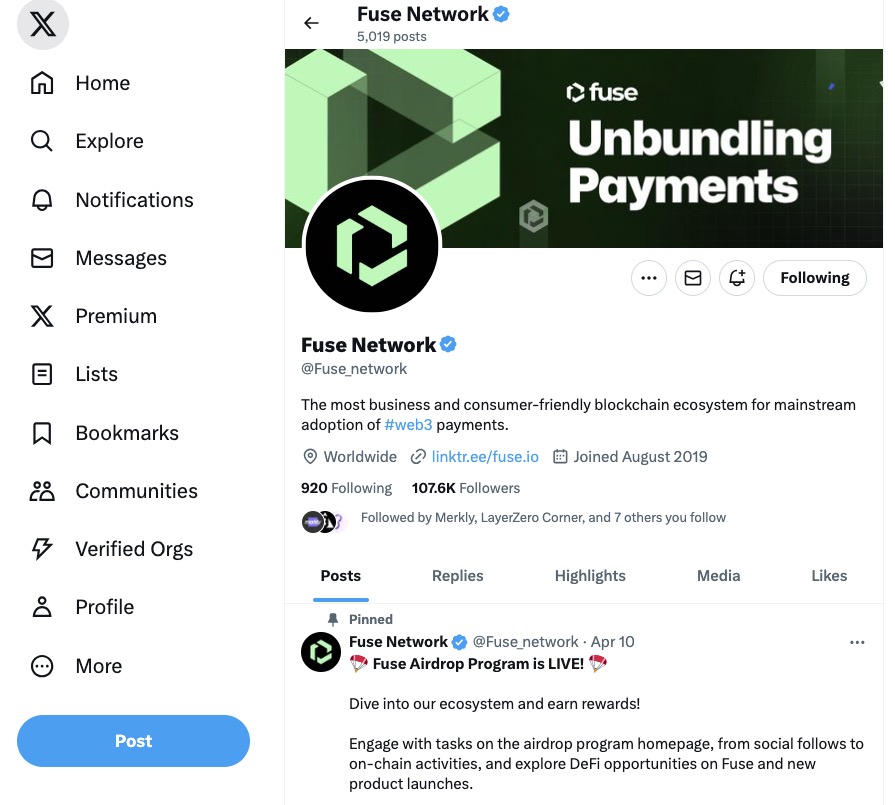Viewport: 895px width, 805px height.
Task: Toggle post notifications bell for Fuse Network
Action: coord(737,278)
